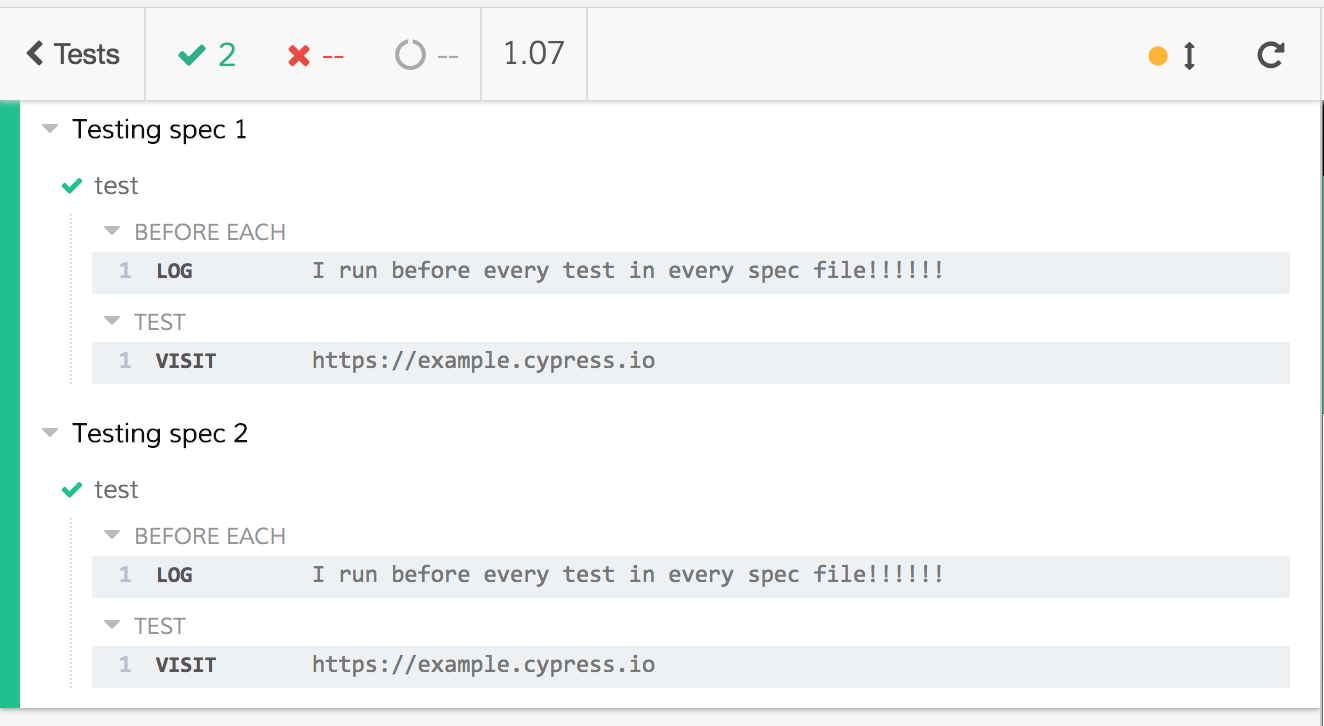
Task: Collapse the Testing spec 1 suite
Action: click(48, 128)
